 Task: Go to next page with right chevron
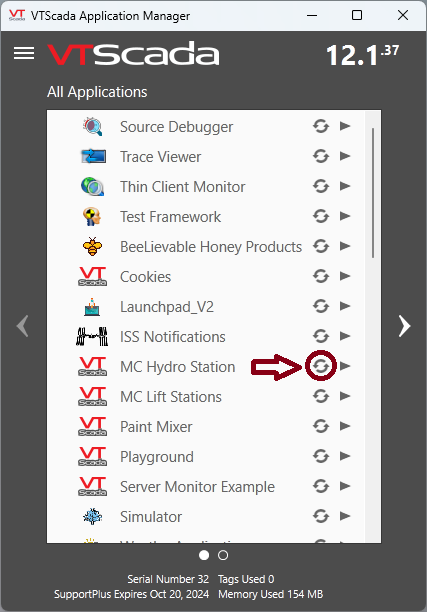tap(404, 326)
